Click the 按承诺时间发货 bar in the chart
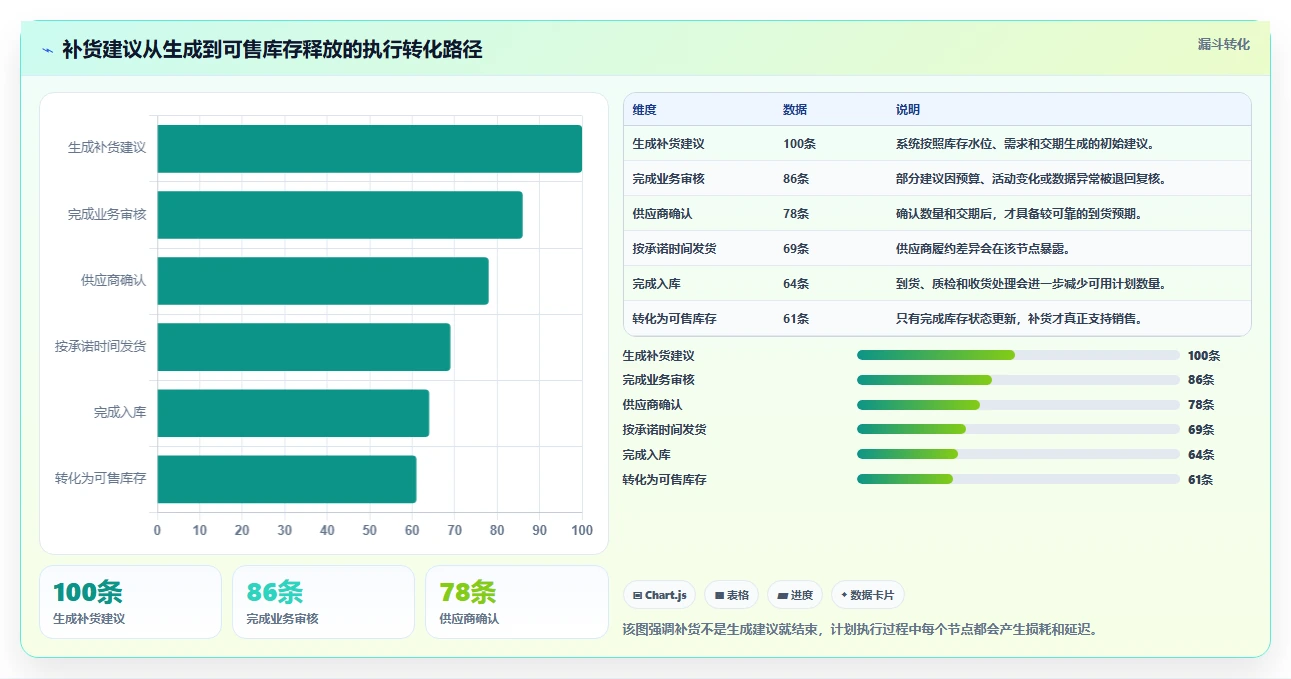 click(303, 347)
